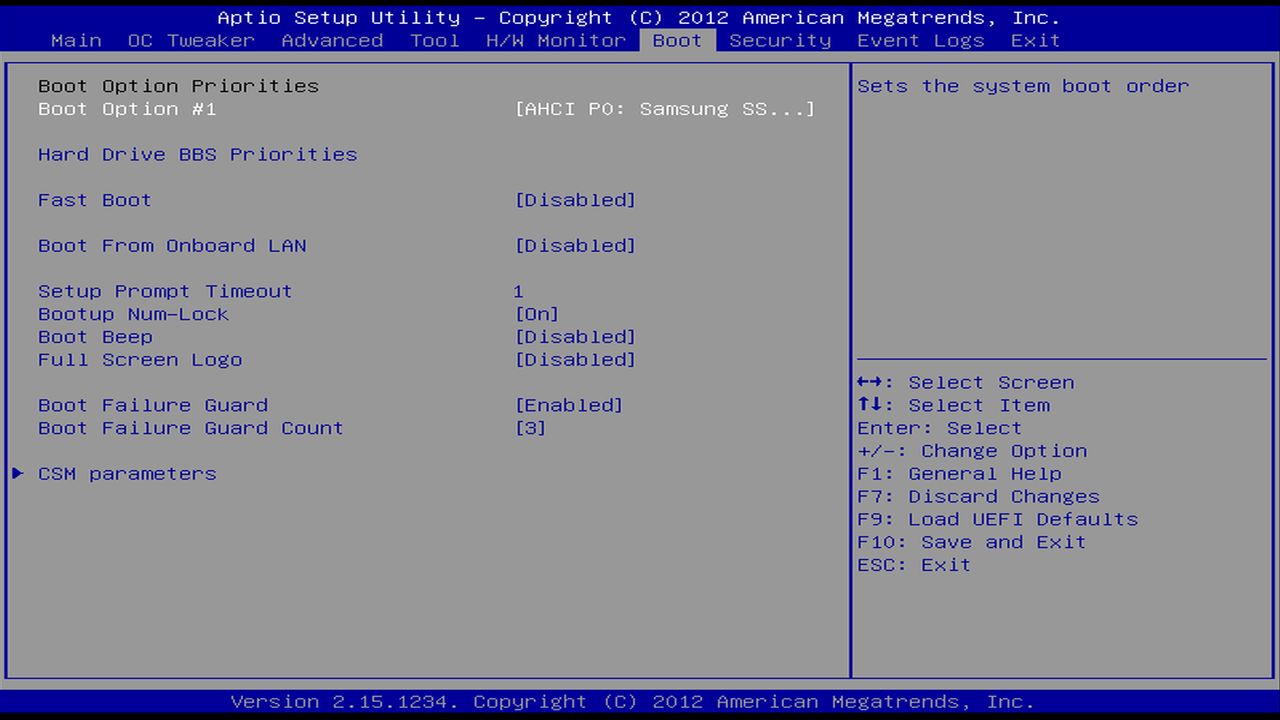This screenshot has height=720, width=1280.
Task: Change the Fast Boot Disabled value
Action: [x=575, y=200]
